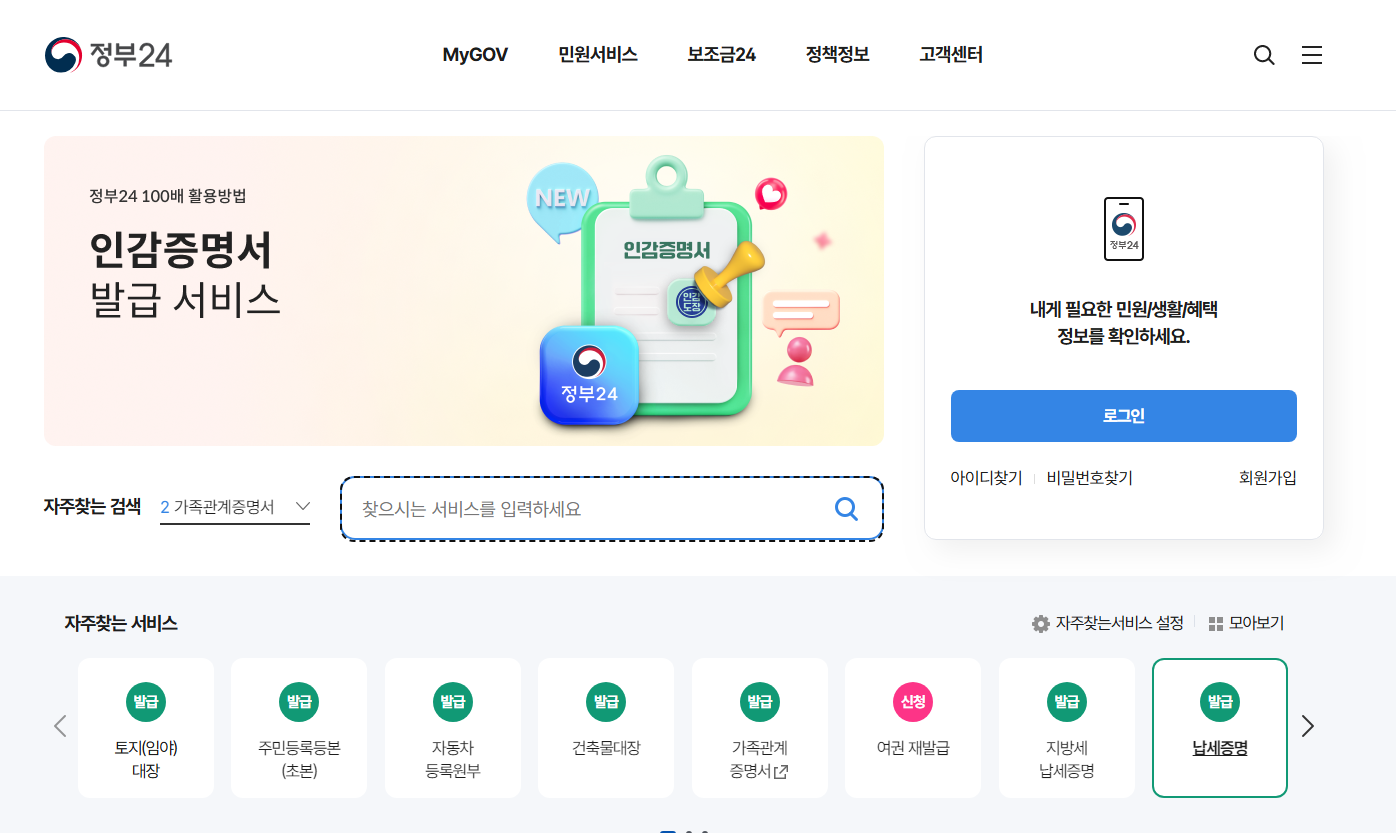Click the 회원가입 link

tap(1267, 478)
